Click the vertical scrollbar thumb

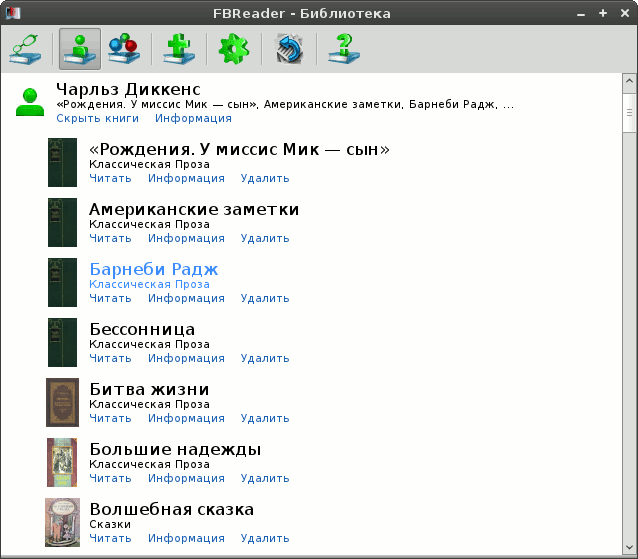click(629, 113)
